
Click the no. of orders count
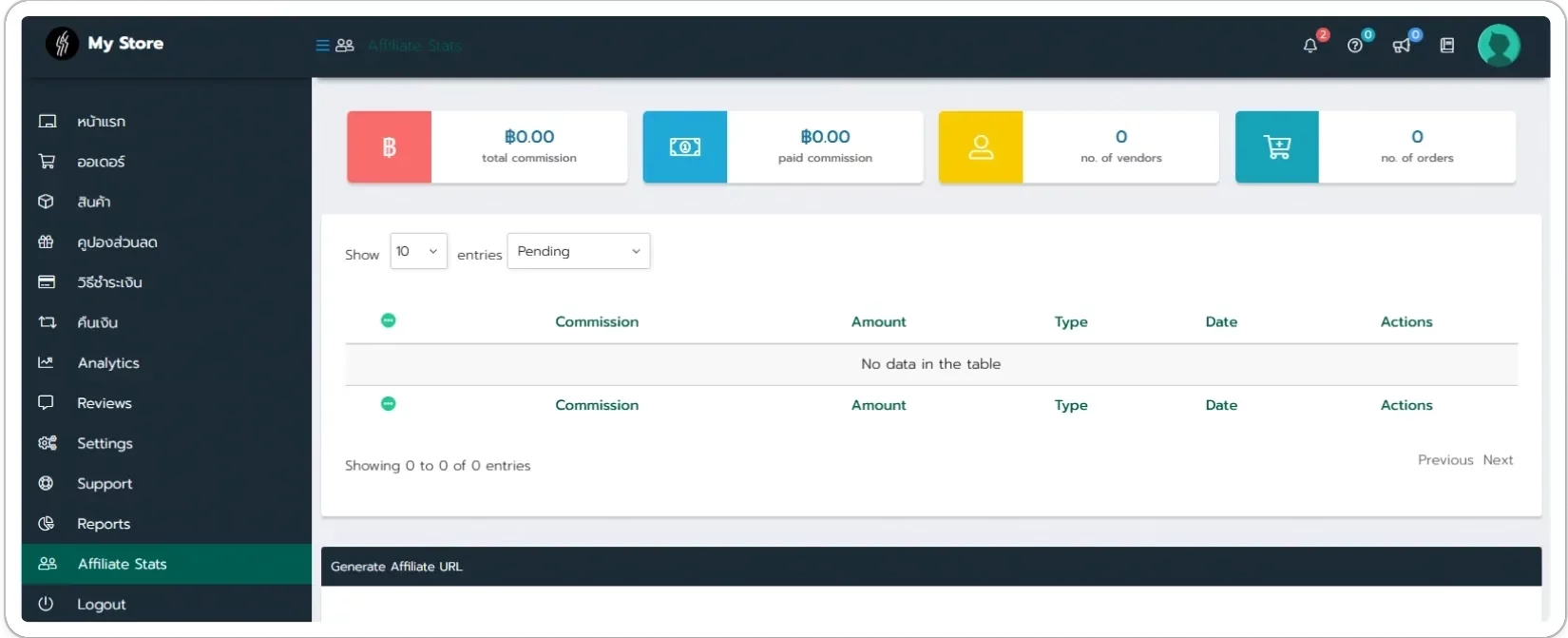pos(1417,137)
